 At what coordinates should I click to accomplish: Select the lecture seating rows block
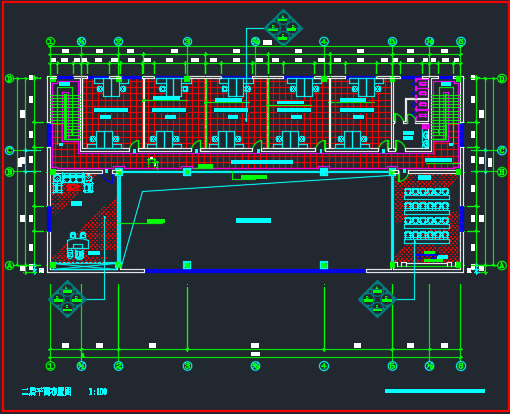[x=427, y=216]
